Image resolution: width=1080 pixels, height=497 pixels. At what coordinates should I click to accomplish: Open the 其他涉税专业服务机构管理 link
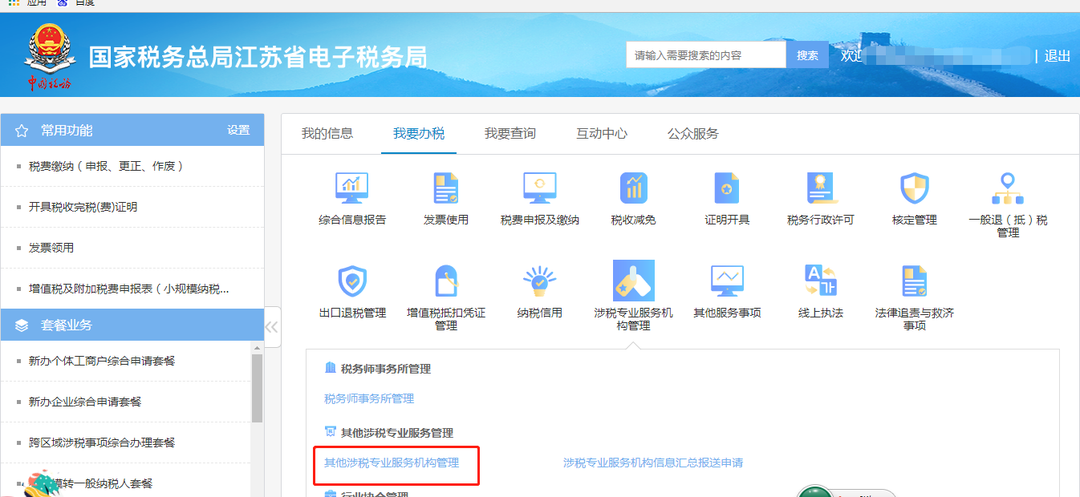click(391, 463)
